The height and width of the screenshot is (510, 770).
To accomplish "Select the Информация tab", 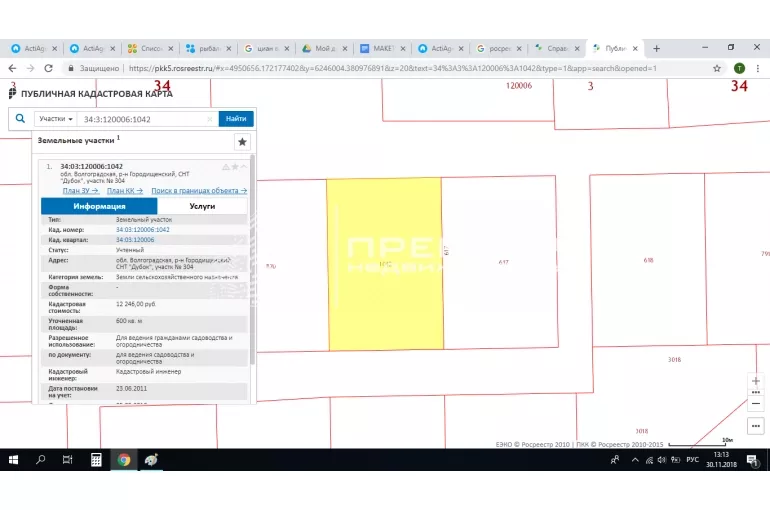I will 99,206.
